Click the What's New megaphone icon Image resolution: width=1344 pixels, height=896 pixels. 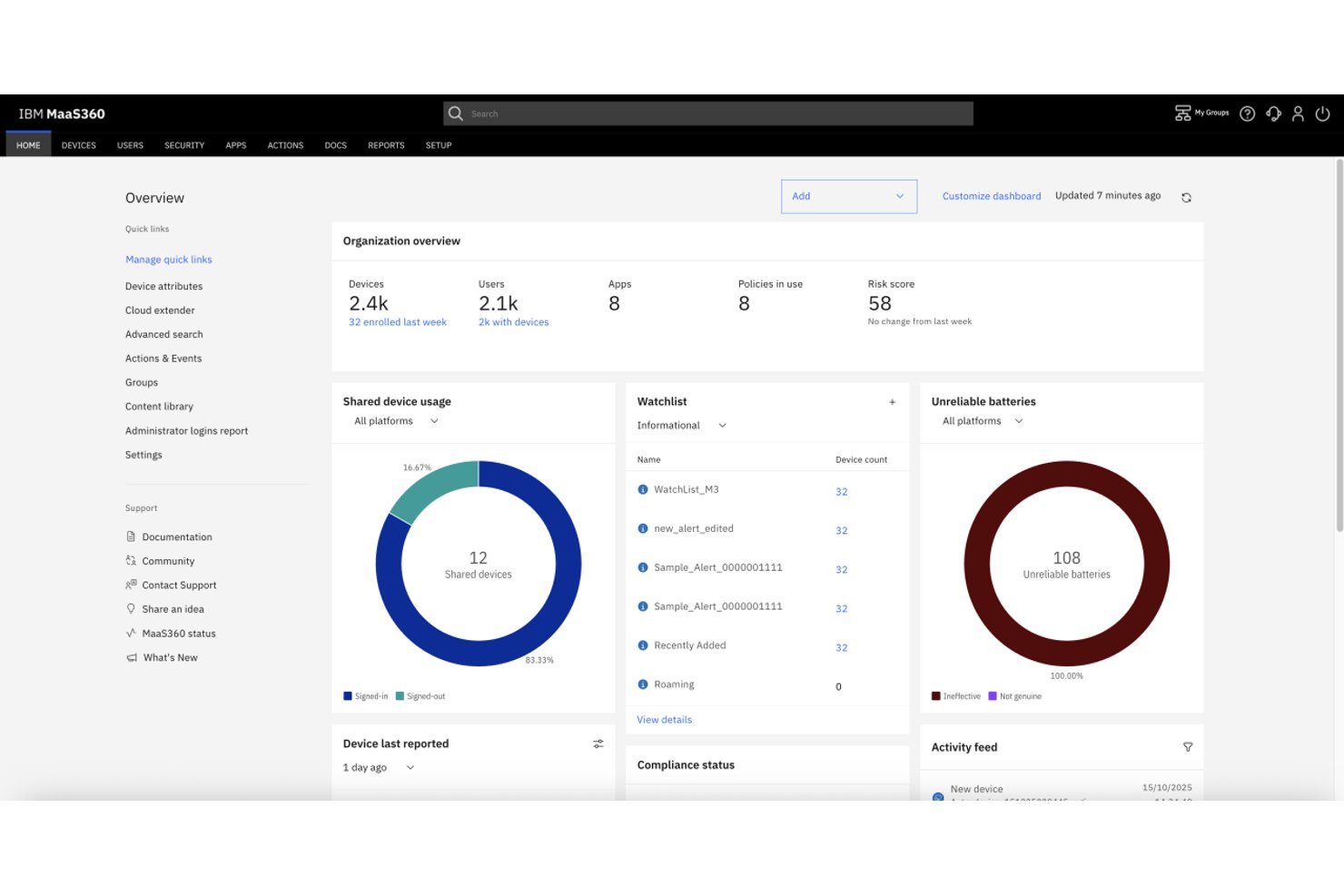132,657
